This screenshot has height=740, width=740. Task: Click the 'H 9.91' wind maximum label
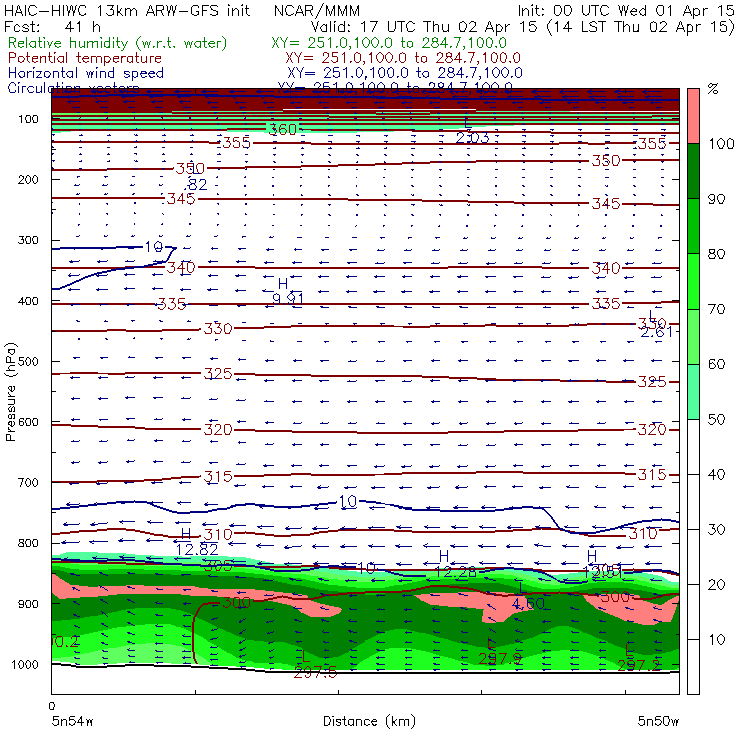click(287, 291)
